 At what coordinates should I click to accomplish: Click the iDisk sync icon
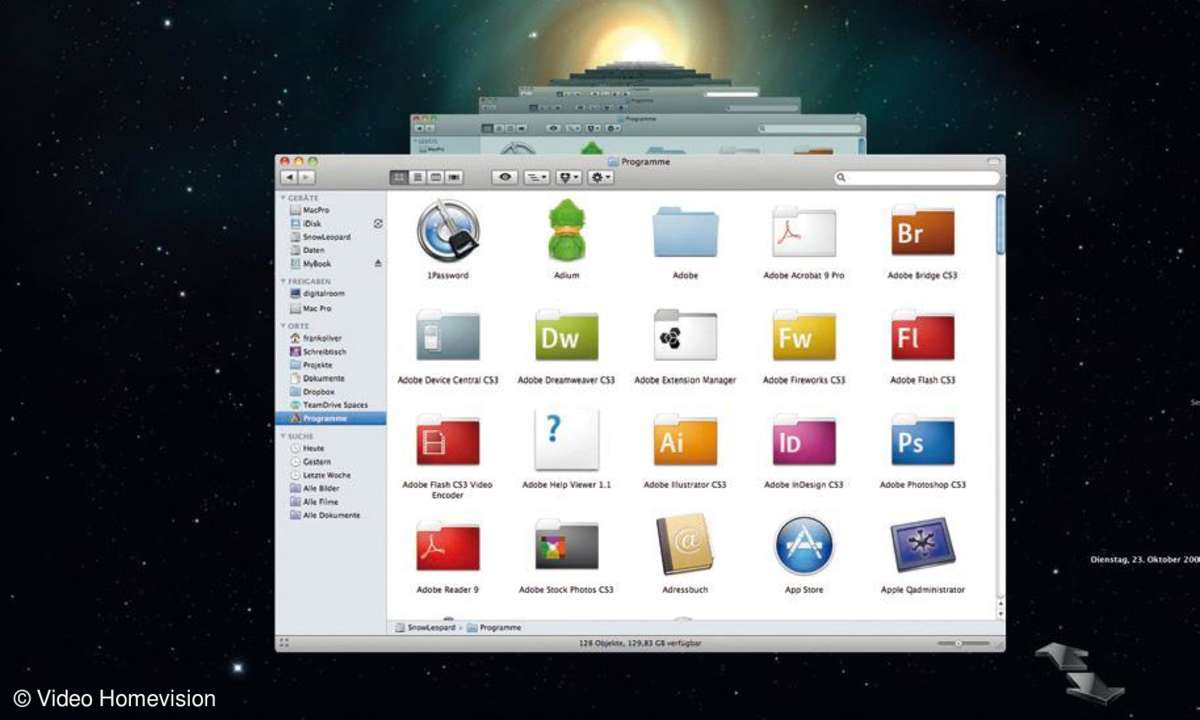point(378,224)
